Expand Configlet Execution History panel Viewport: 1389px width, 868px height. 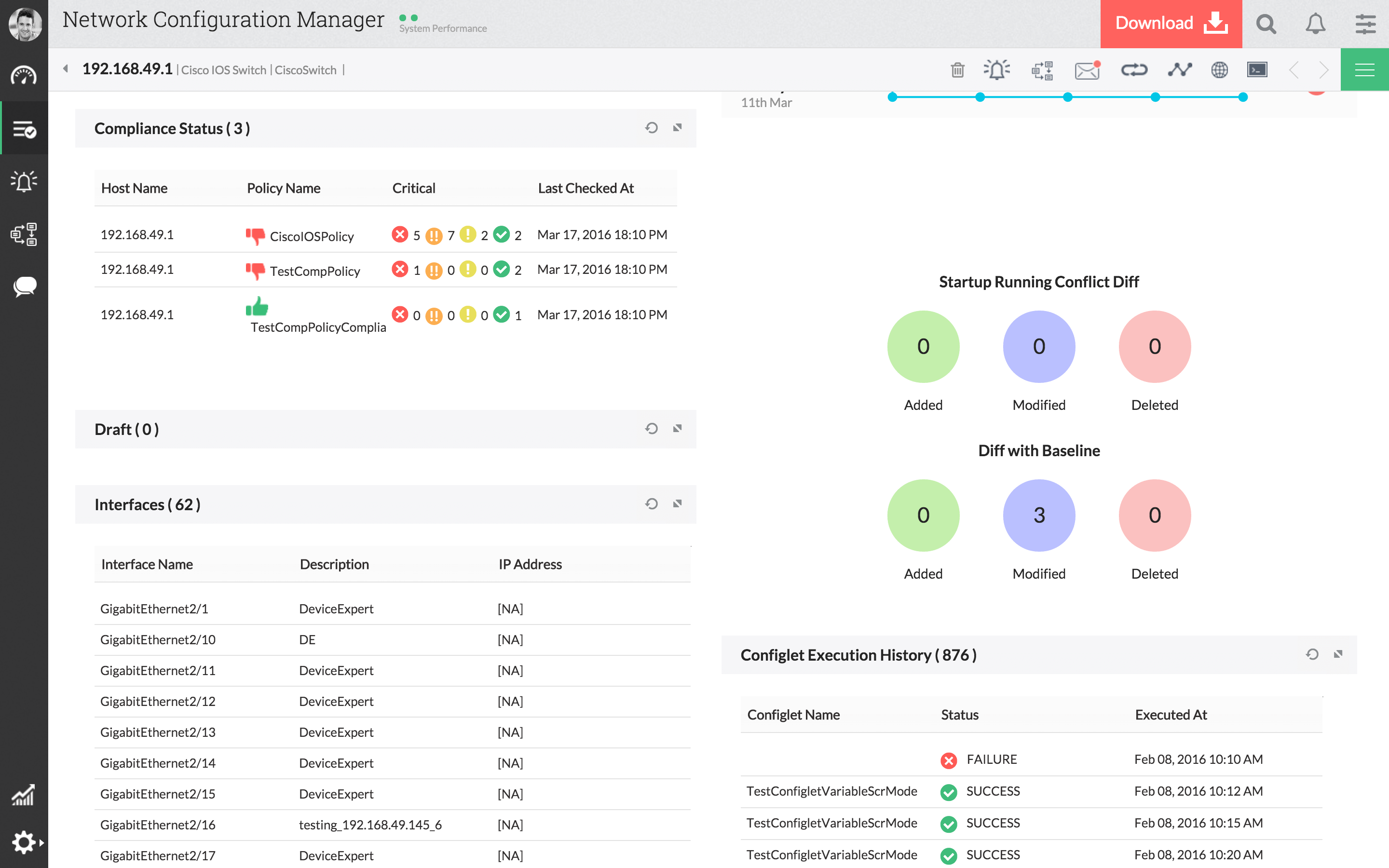pyautogui.click(x=1338, y=654)
